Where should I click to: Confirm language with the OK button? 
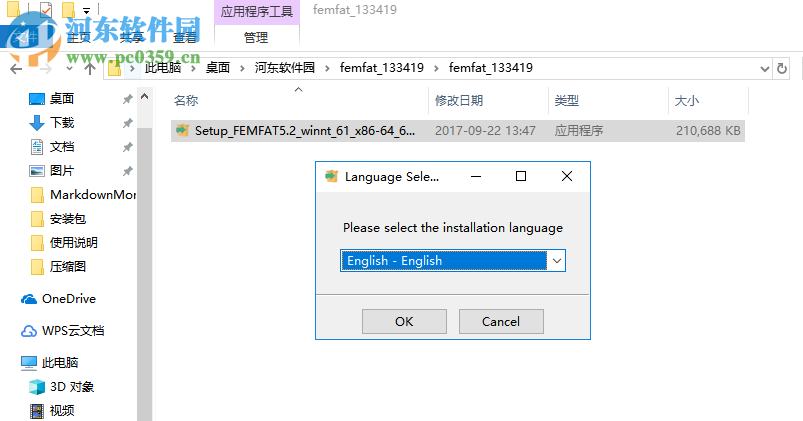pos(404,322)
